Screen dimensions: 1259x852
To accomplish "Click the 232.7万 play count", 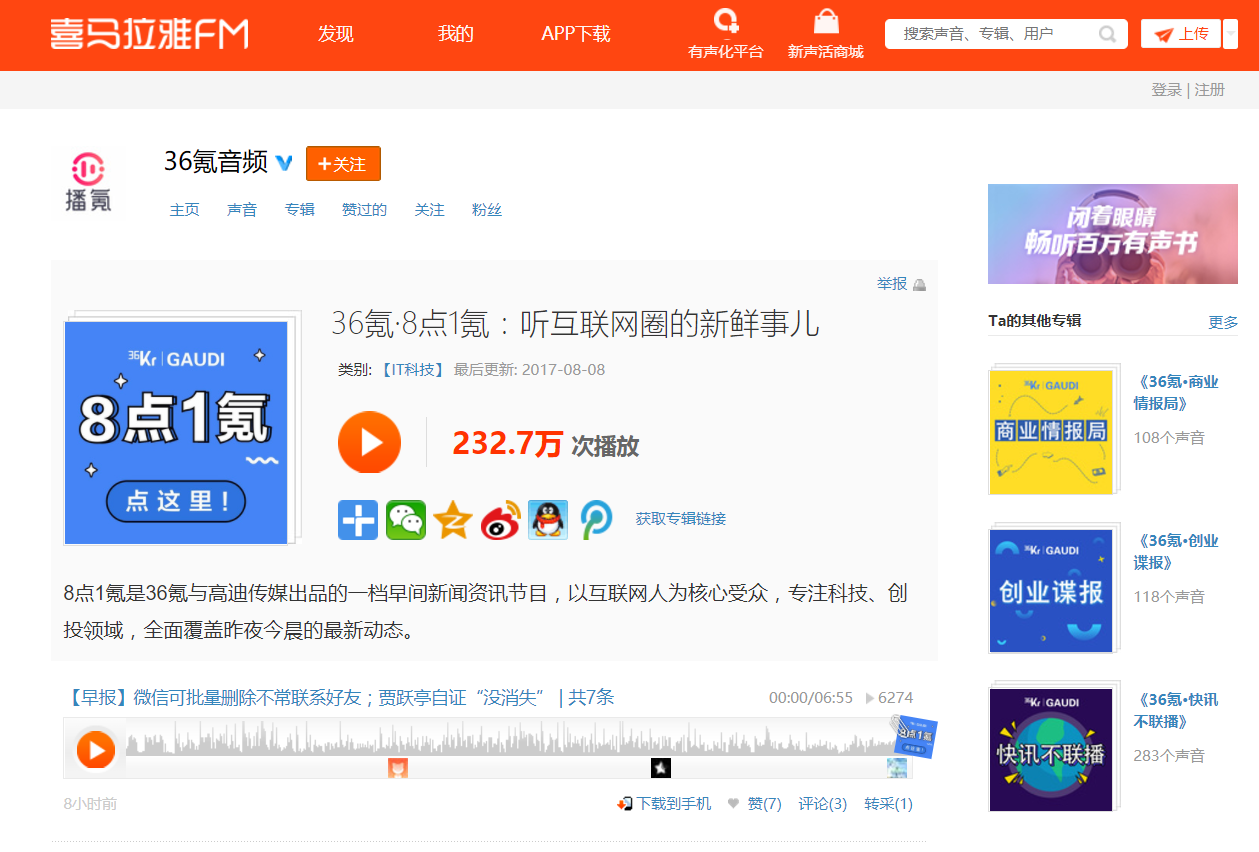I will click(507, 444).
